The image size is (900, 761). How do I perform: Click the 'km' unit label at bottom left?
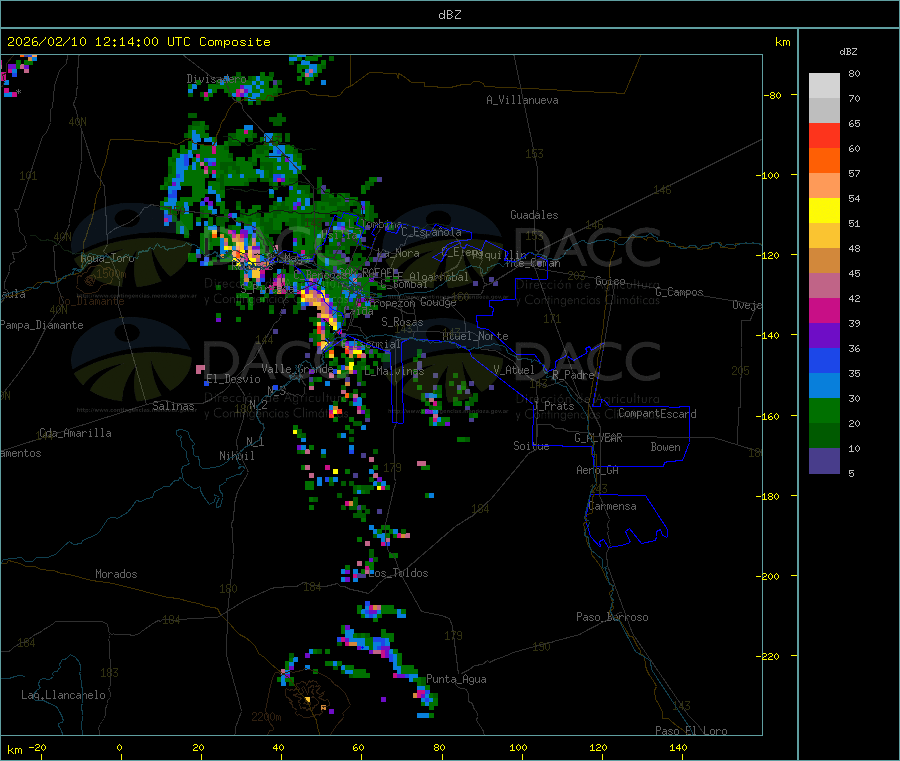14,750
